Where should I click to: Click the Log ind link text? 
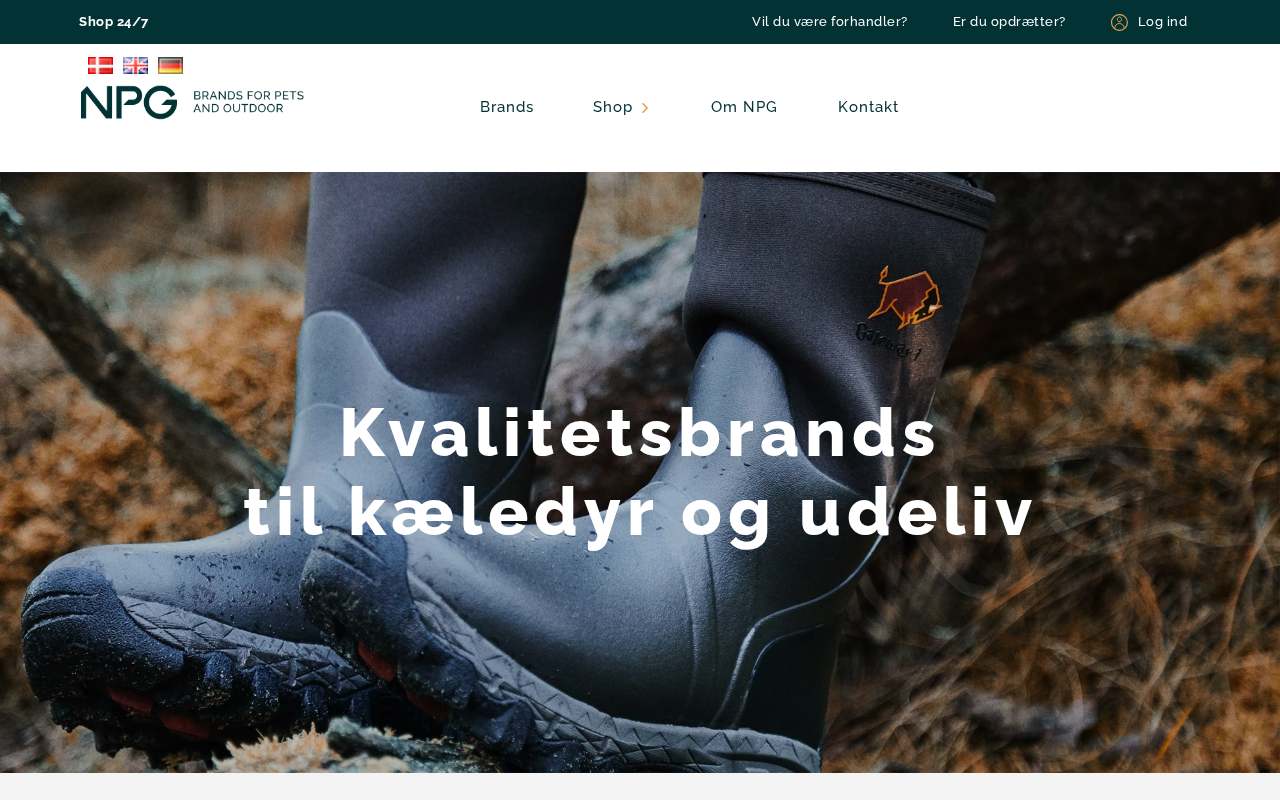[x=1163, y=22]
